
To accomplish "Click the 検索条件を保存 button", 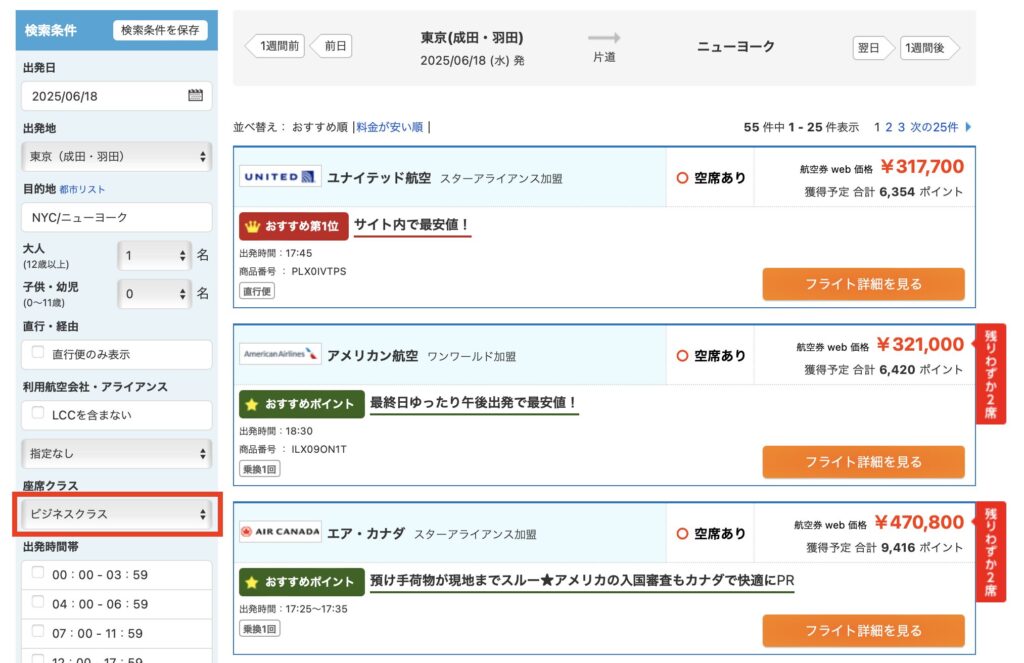I will pos(160,30).
